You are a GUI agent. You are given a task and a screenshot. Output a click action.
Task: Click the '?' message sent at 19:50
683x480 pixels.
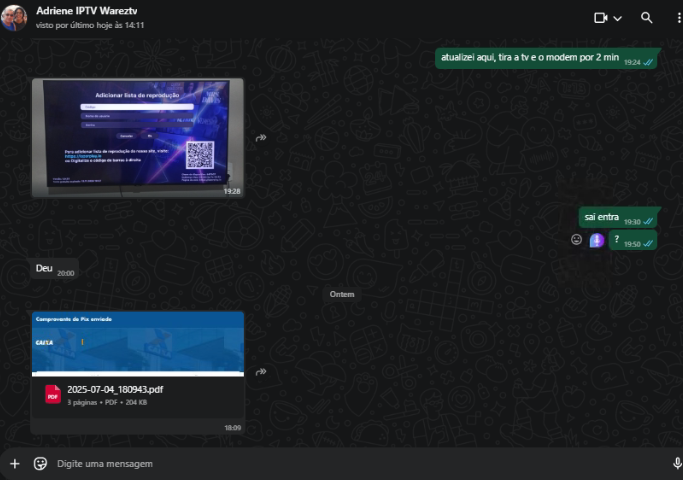point(632,240)
